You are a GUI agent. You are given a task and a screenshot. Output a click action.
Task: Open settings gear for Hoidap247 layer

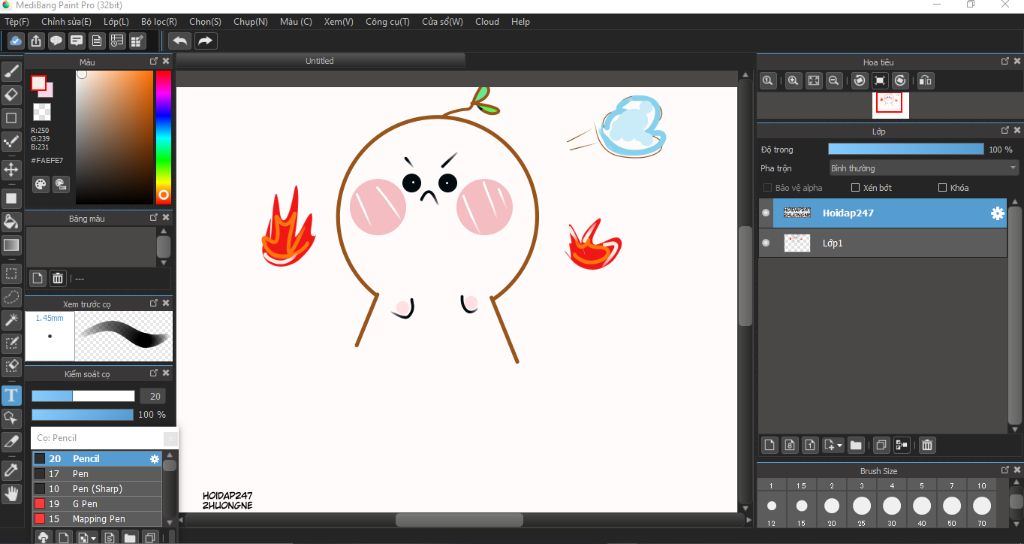pyautogui.click(x=997, y=213)
